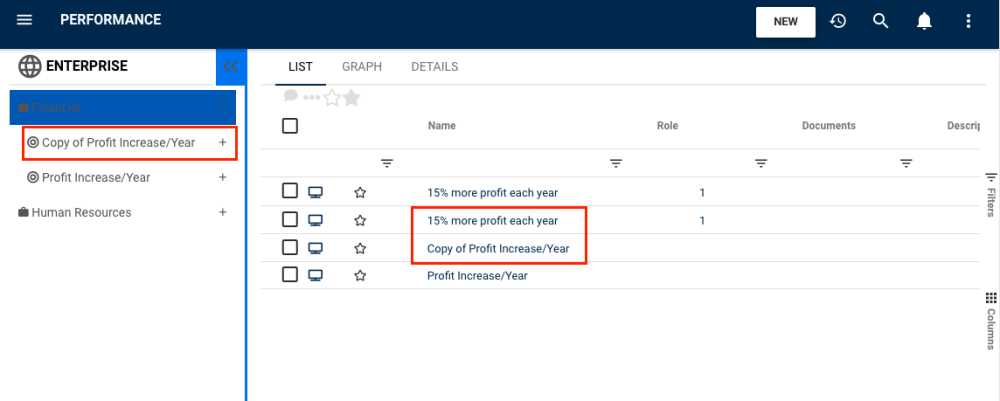Check the Profit Increase/Year row checkbox
Viewport: 1000px width, 401px height.
(290, 275)
